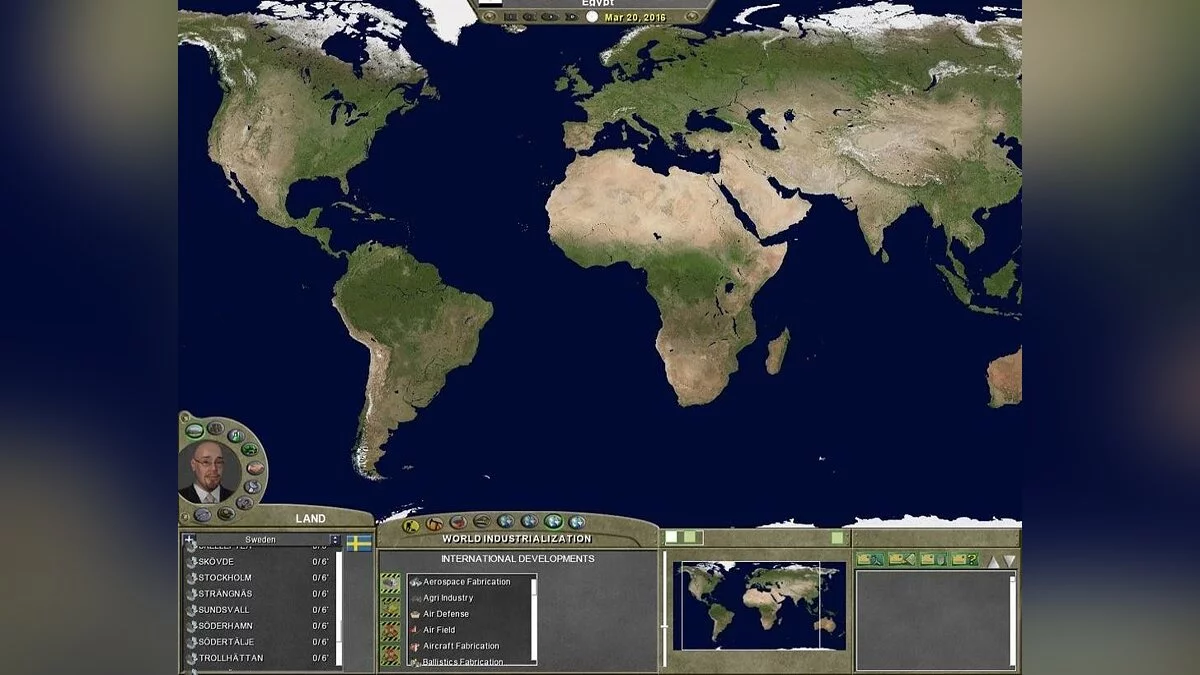Click the first unit filter button with figure
The height and width of the screenshot is (675, 1200).
click(870, 559)
